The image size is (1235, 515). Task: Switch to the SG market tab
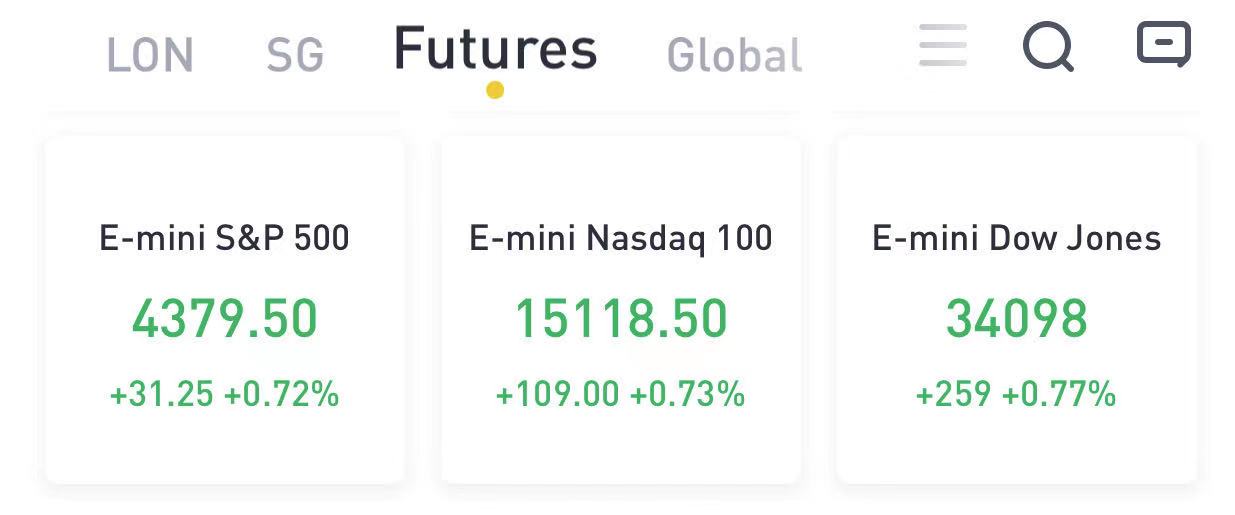295,55
